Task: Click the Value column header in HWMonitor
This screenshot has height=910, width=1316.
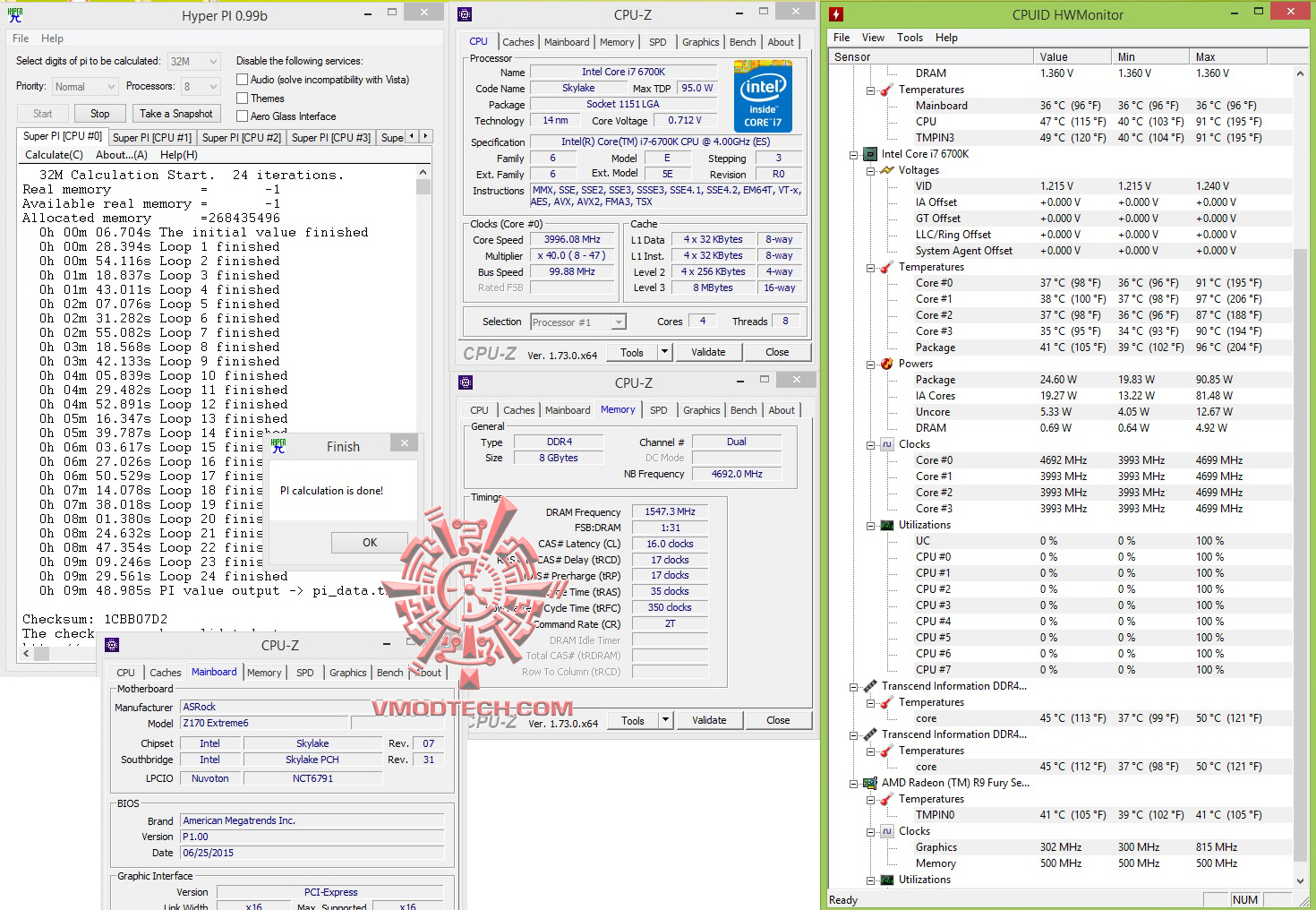Action: (1072, 56)
